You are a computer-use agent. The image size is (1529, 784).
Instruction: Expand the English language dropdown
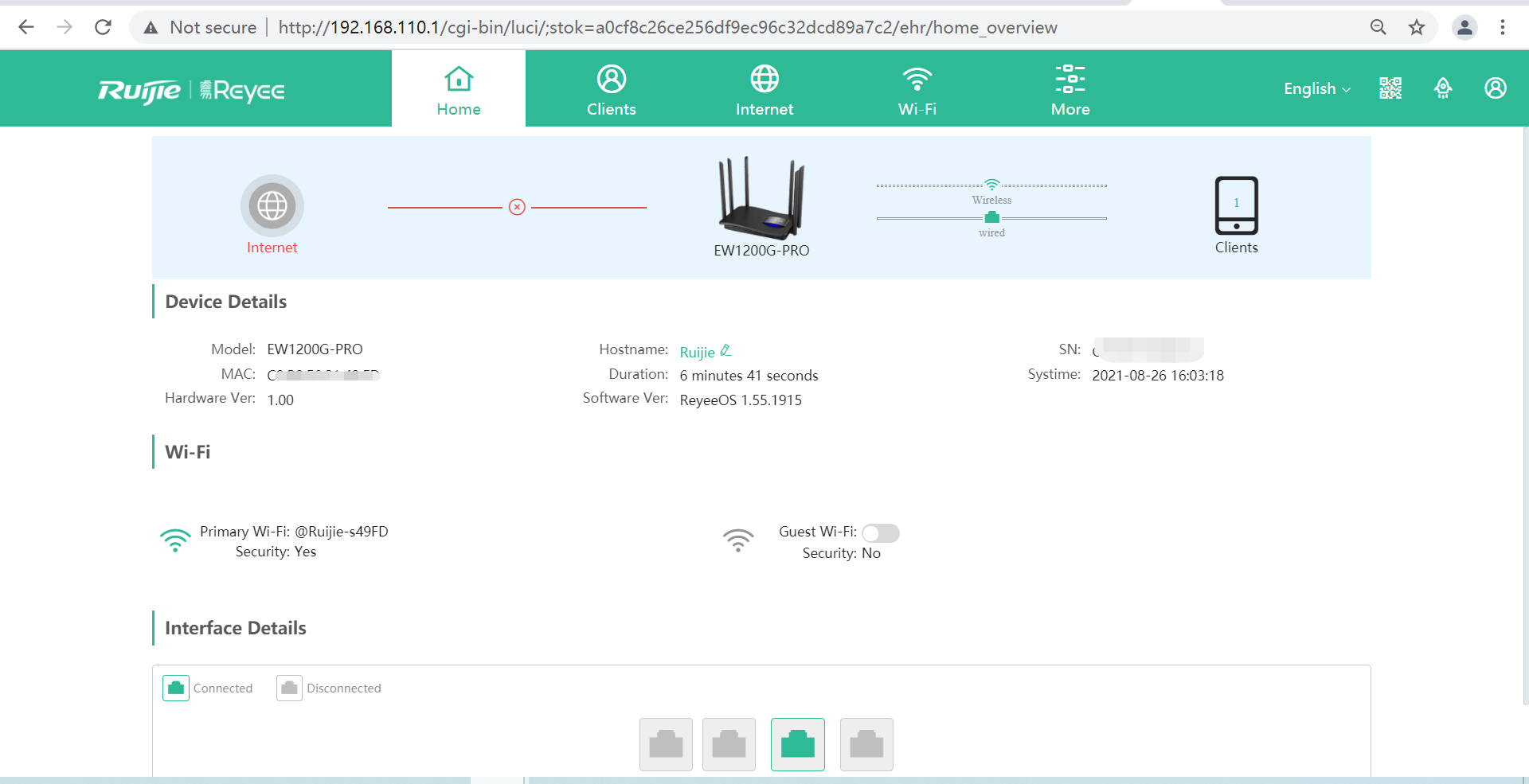pos(1317,88)
